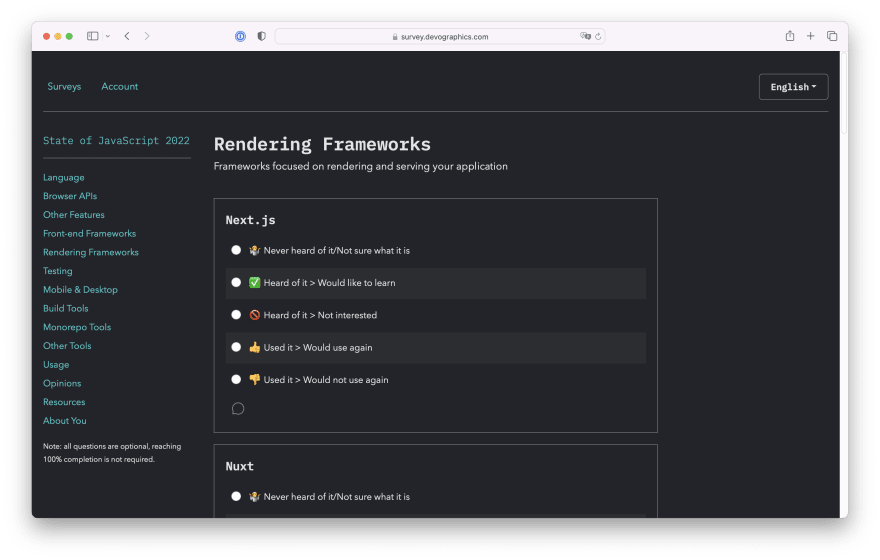The width and height of the screenshot is (880, 560).
Task: Go to the Resources section
Action: tap(64, 402)
